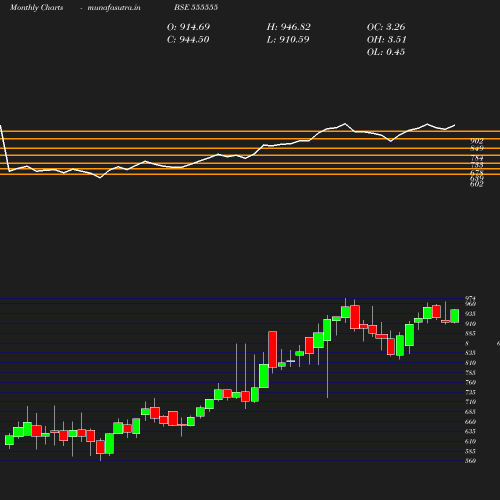Screen dimensions: 500x500
Task: Click the 935 price axis label
Action: coord(470,314)
